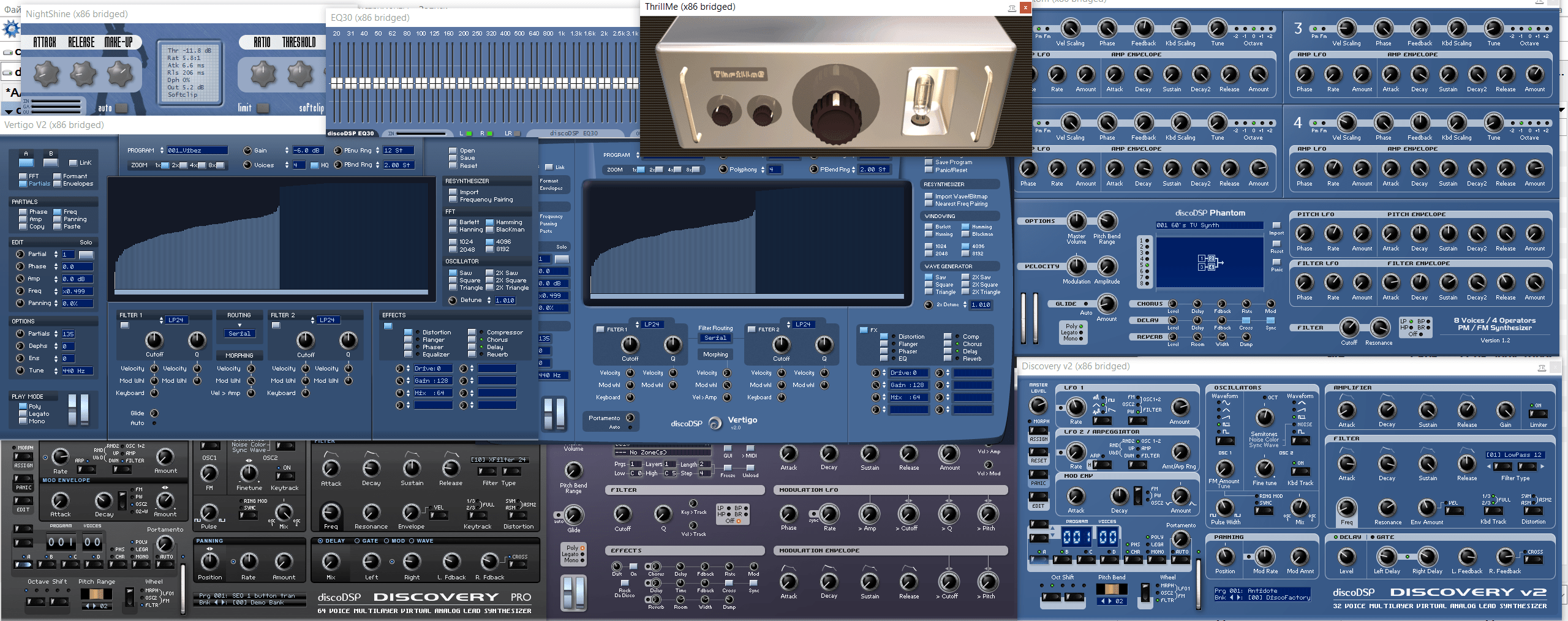Select HP filter mode LED in Phantom
1568x621 pixels.
[1411, 328]
